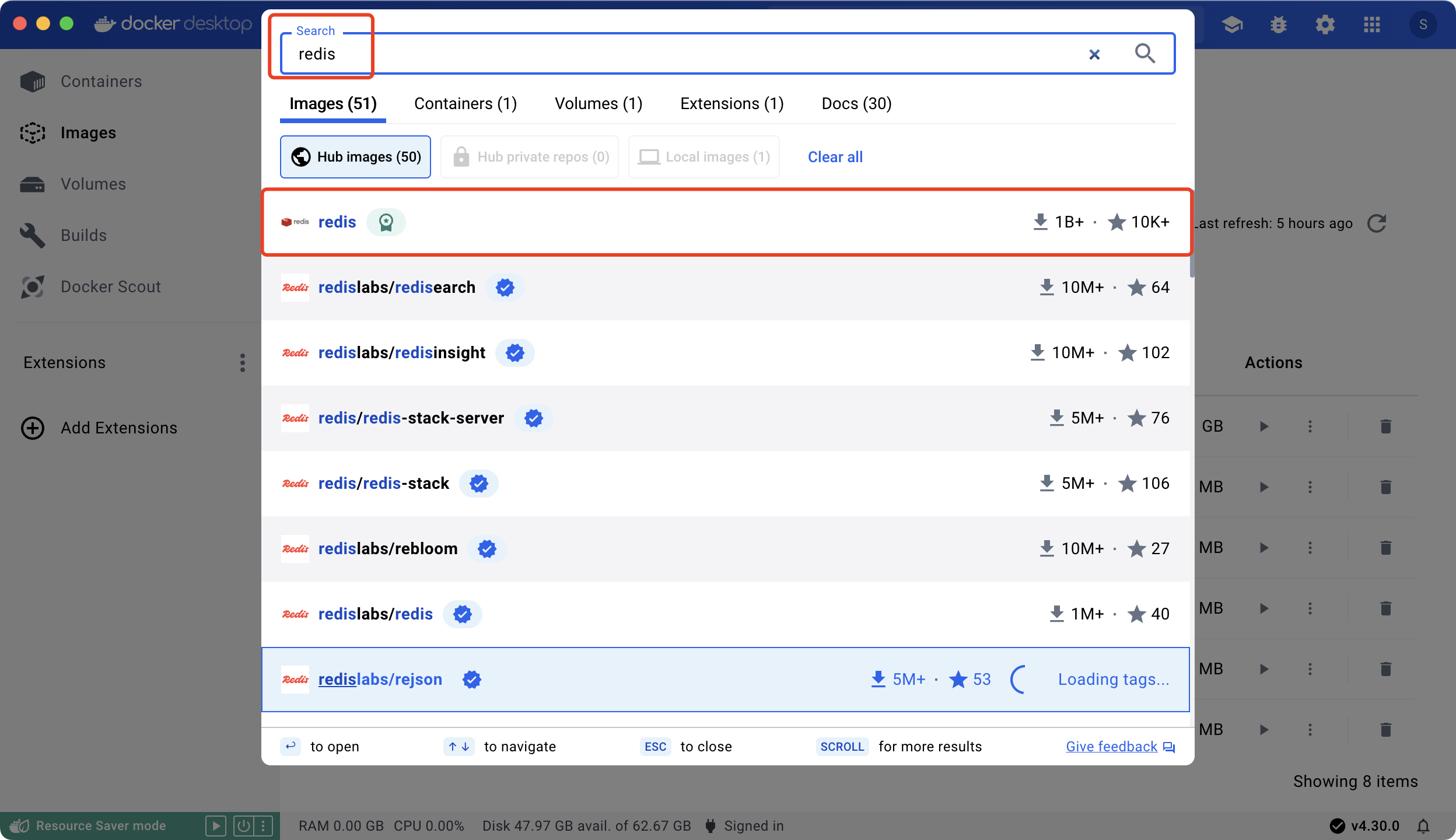Click verified badge on redislabs/rebloom
The width and height of the screenshot is (1456, 840).
pos(487,549)
